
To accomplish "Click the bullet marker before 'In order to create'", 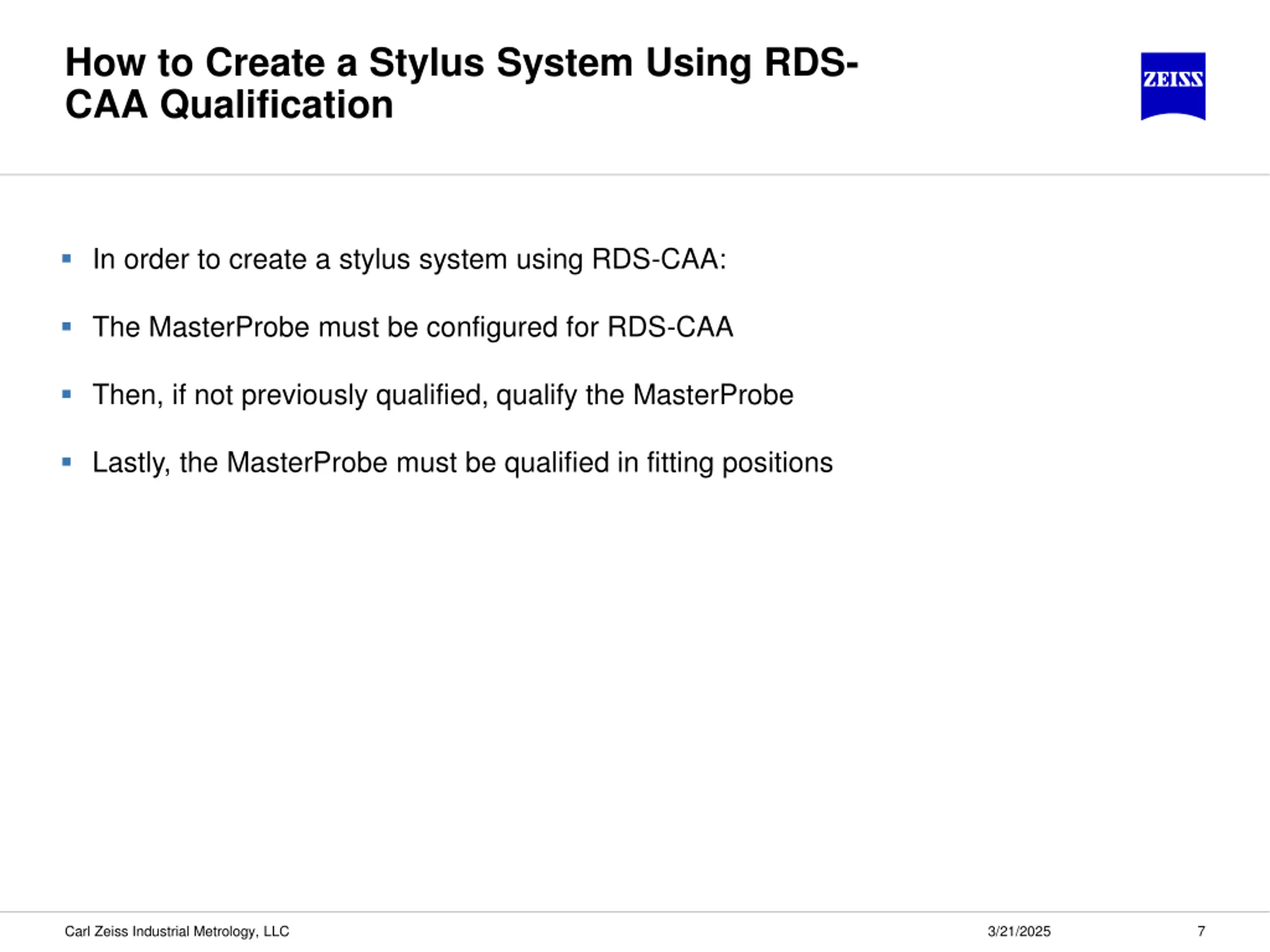I will [x=66, y=259].
